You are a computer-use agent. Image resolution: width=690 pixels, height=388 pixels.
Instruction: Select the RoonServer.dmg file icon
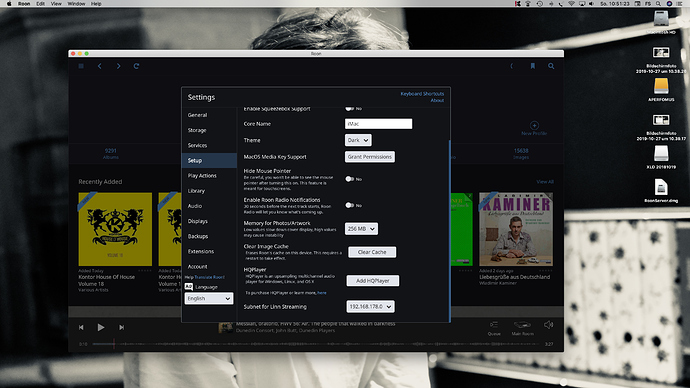point(661,187)
